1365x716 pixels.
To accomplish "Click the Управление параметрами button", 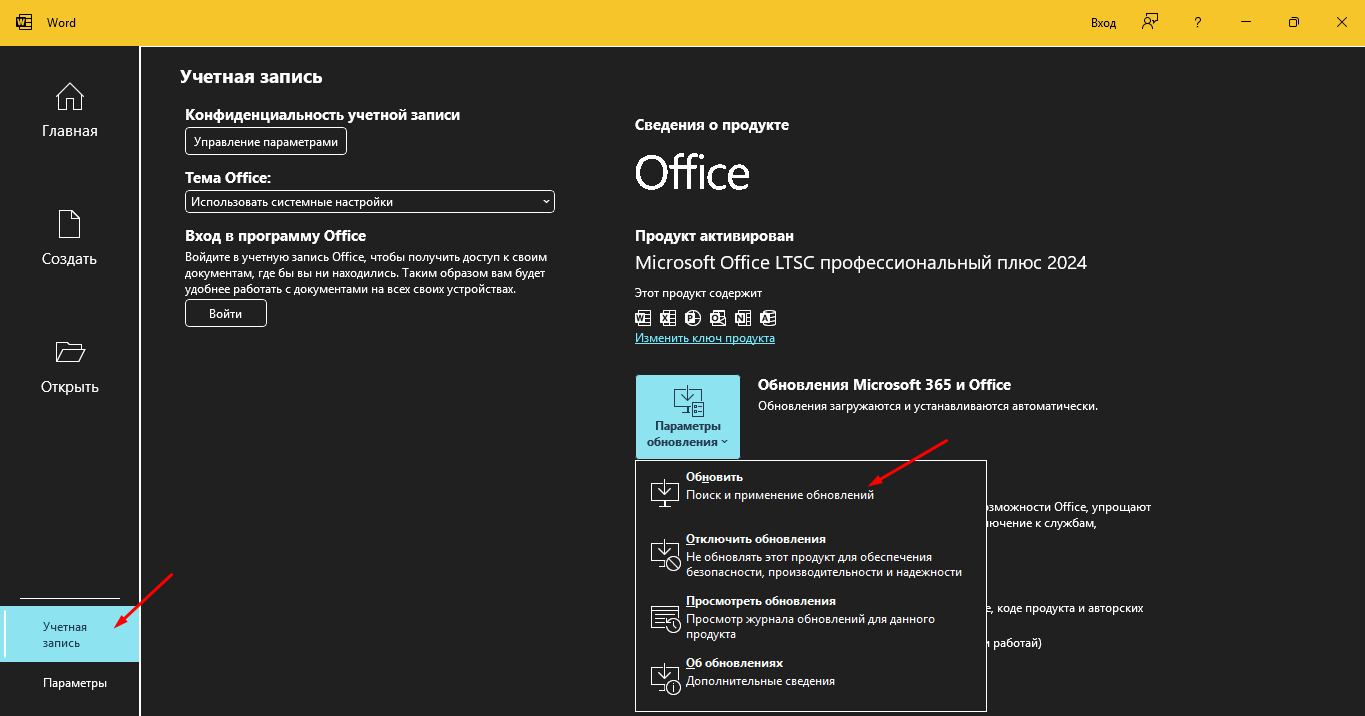I will tap(266, 142).
